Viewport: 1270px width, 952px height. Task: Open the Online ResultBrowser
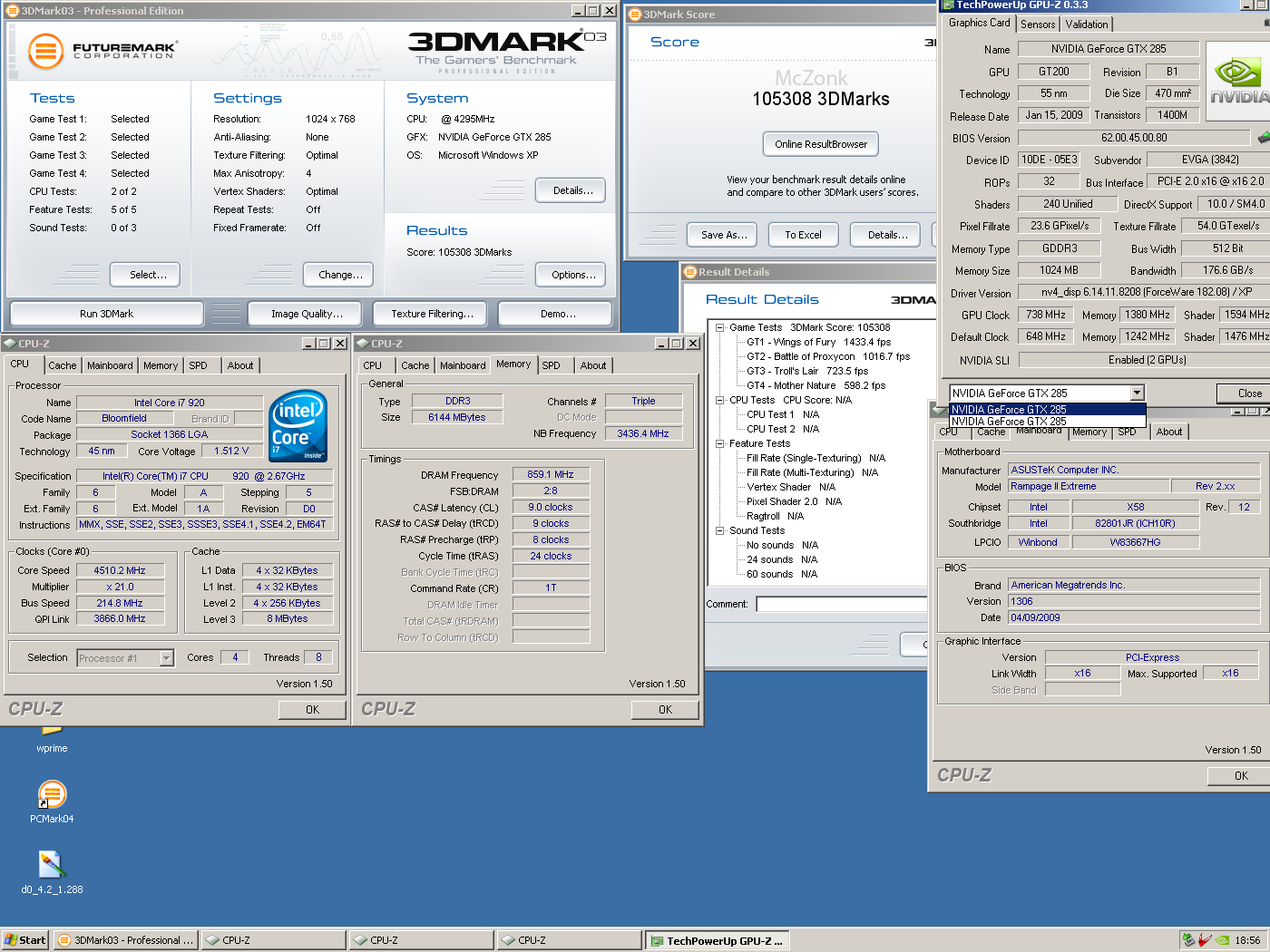(x=821, y=144)
